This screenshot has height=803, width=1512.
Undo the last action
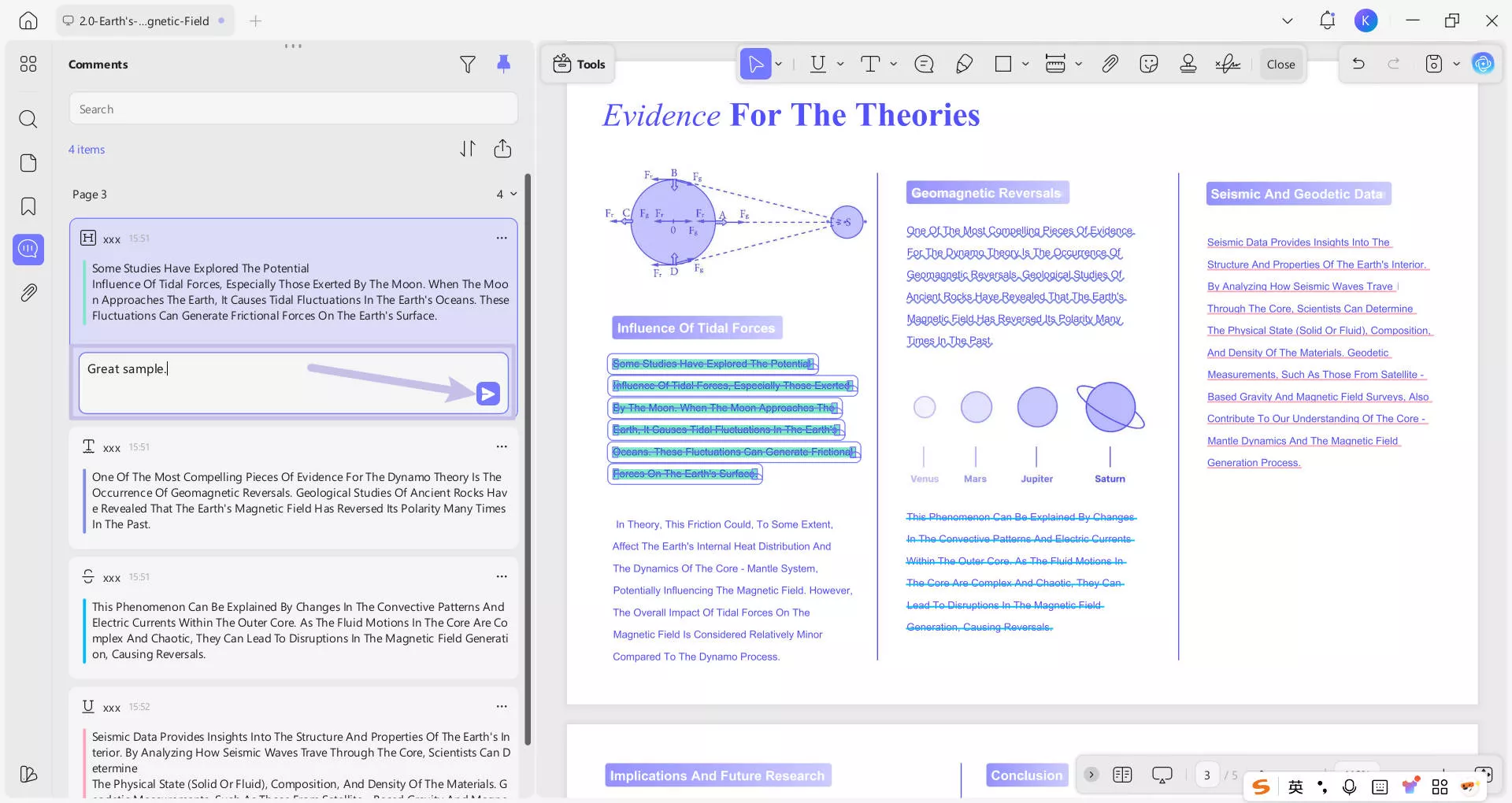coord(1358,64)
